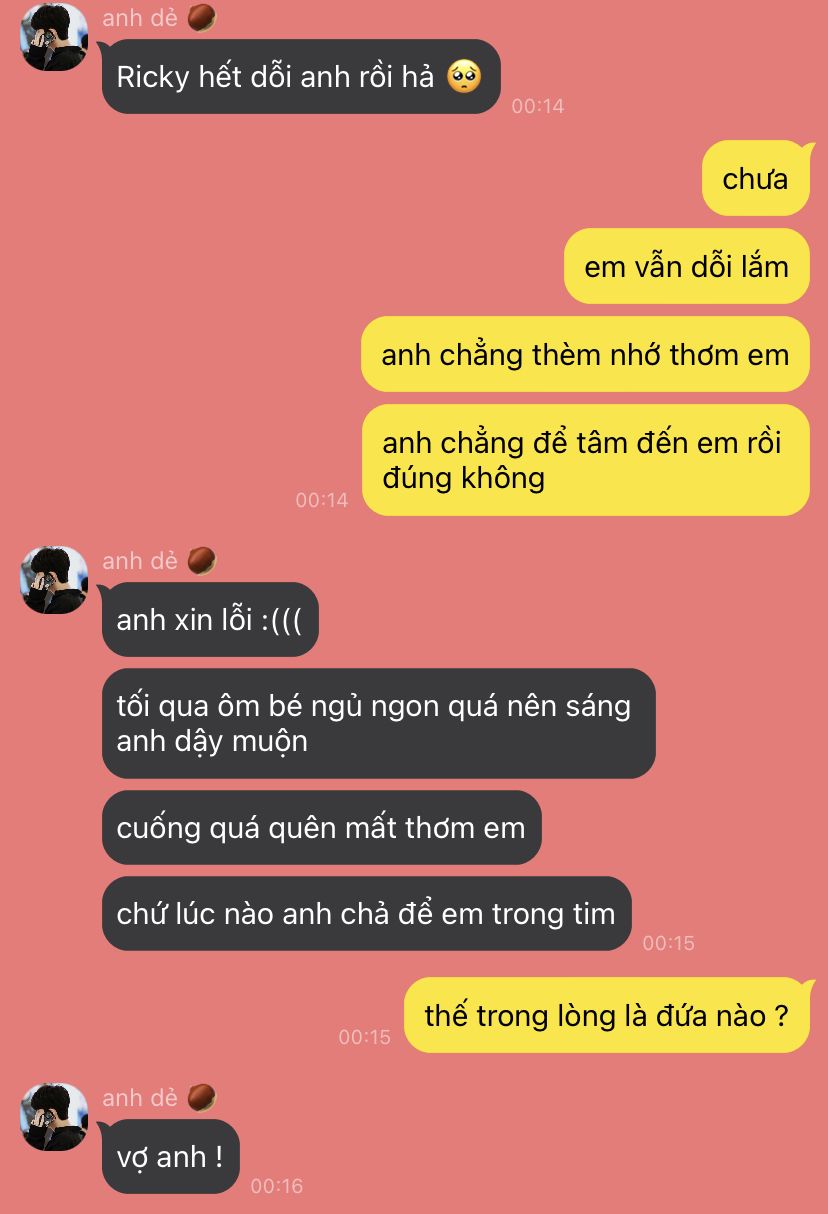This screenshot has height=1214, width=828.
Task: Tap the bottom profile avatar beside 'vợ anh !'
Action: click(54, 1117)
